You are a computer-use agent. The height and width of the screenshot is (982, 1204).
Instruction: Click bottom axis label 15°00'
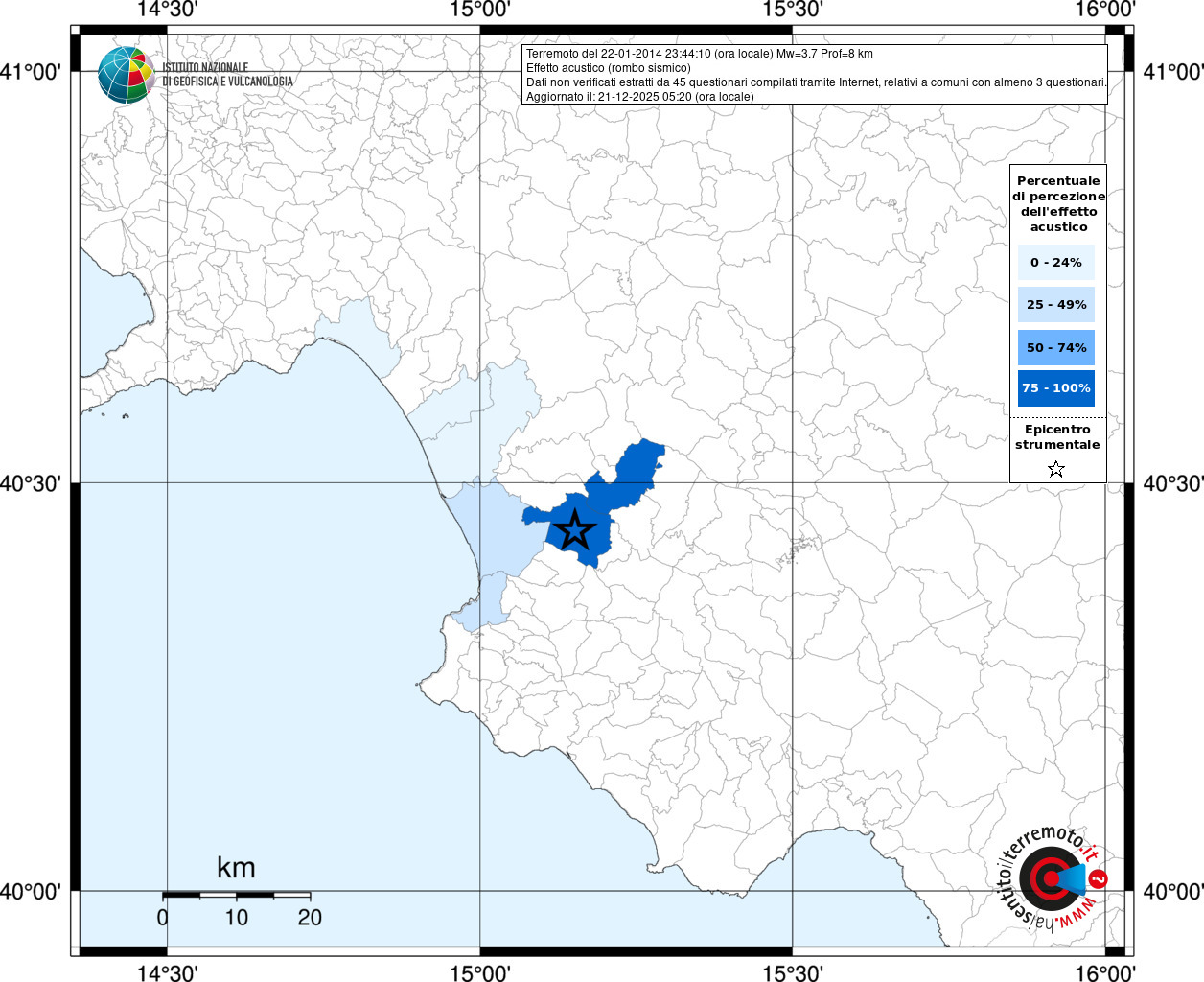point(479,972)
